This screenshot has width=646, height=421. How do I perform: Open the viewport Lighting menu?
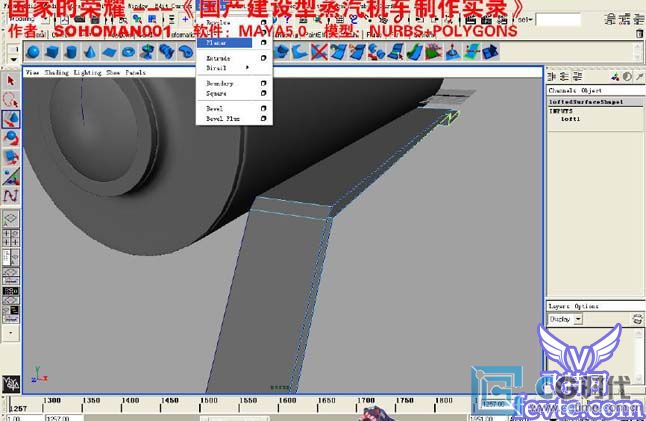click(87, 73)
